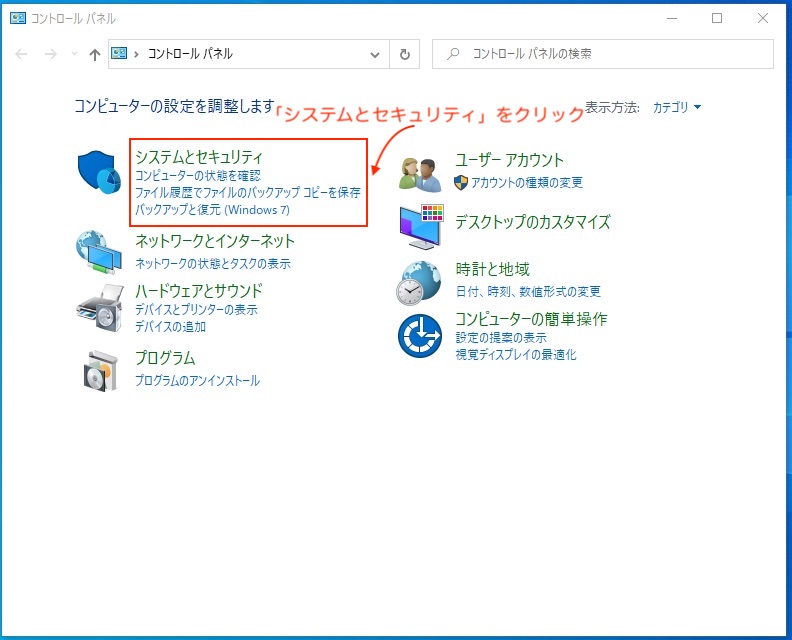
Task: Click the Ease of Access icon
Action: (x=420, y=335)
